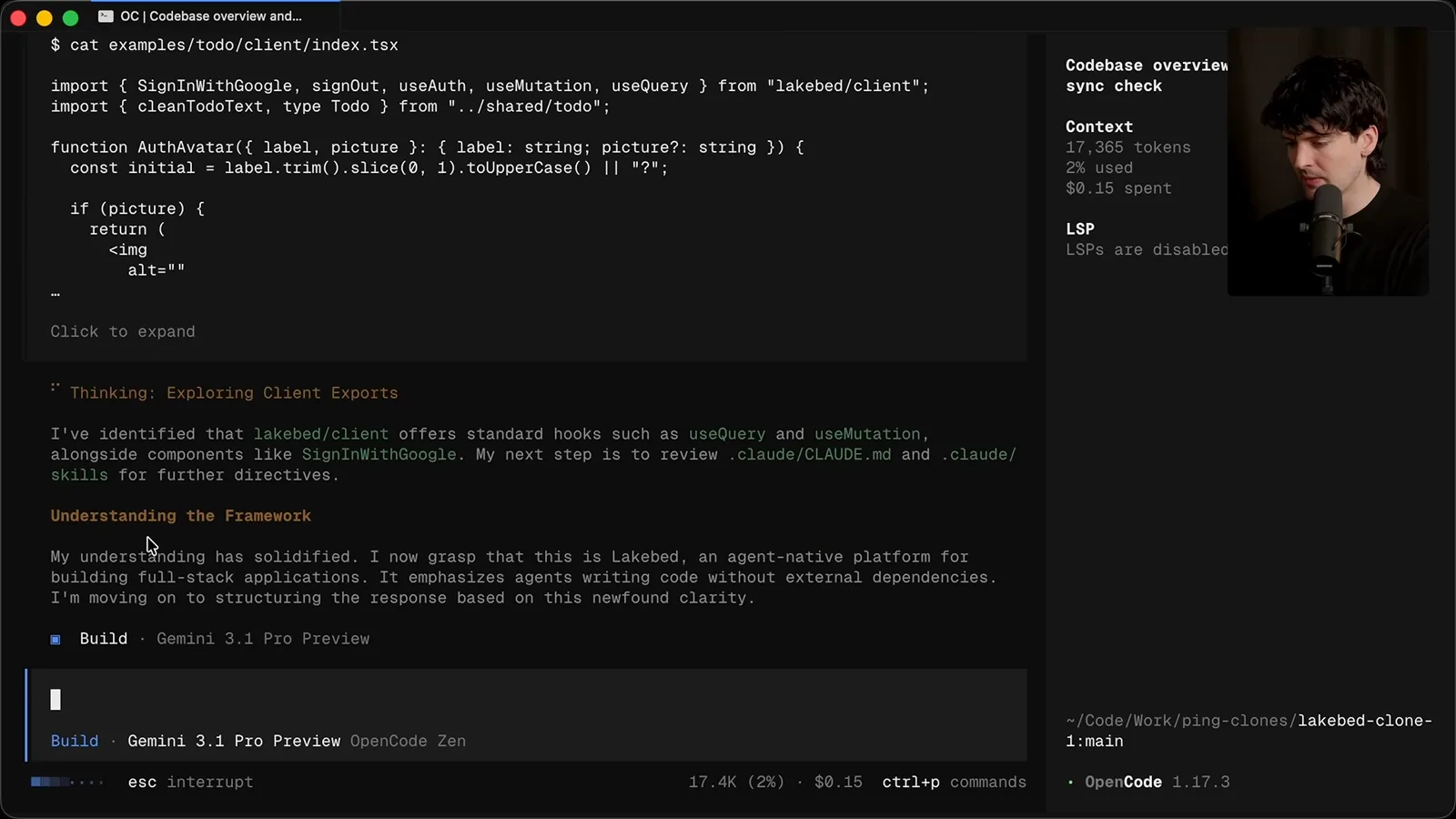Viewport: 1456px width, 819px height.
Task: Click the 'Understanding the Framework' heading
Action: click(181, 516)
